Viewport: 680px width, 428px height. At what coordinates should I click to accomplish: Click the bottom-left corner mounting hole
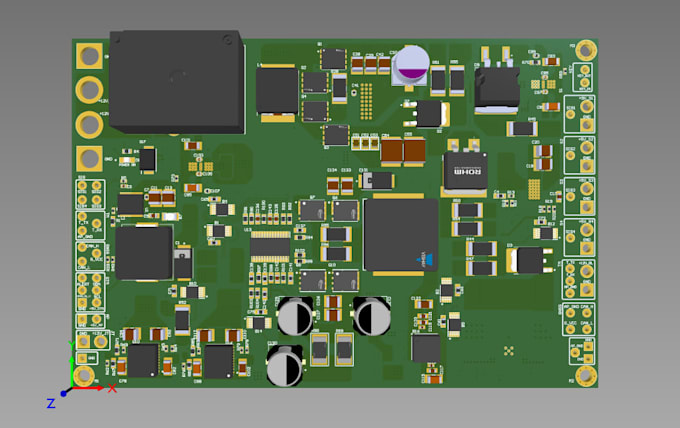click(84, 376)
